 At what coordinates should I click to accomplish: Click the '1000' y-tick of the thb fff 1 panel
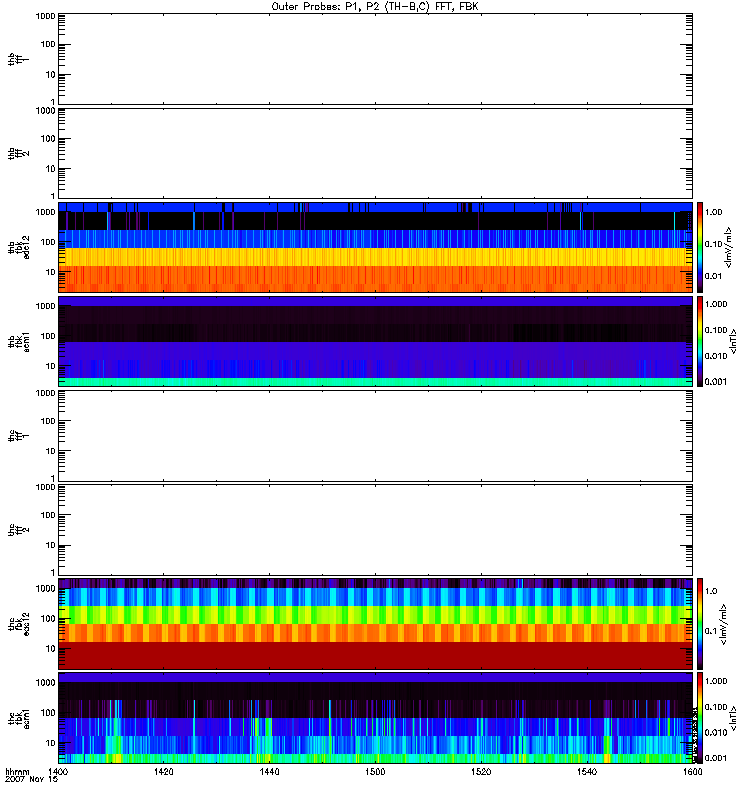45,16
